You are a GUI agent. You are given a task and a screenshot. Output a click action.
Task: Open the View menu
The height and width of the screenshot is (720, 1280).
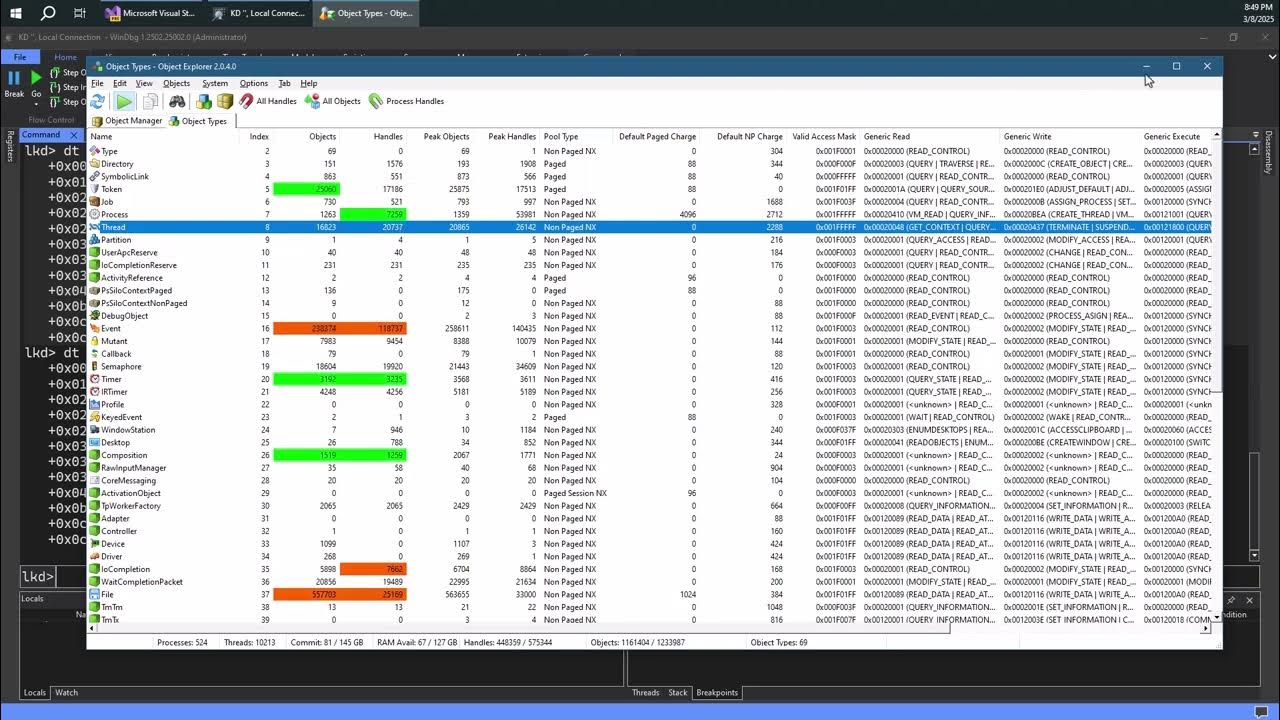144,83
